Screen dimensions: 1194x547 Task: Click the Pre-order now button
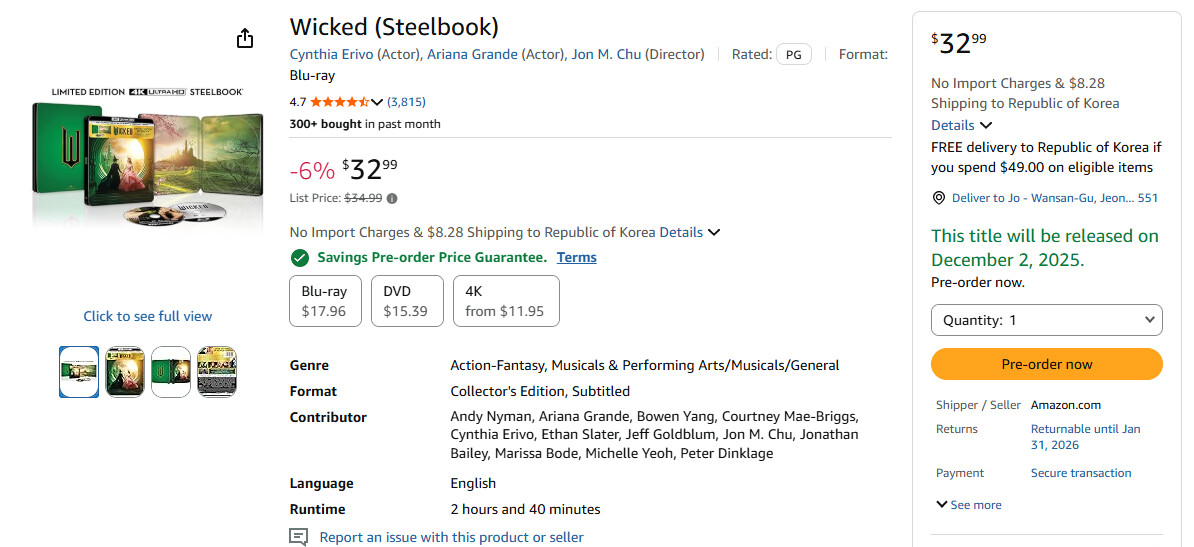point(1046,364)
